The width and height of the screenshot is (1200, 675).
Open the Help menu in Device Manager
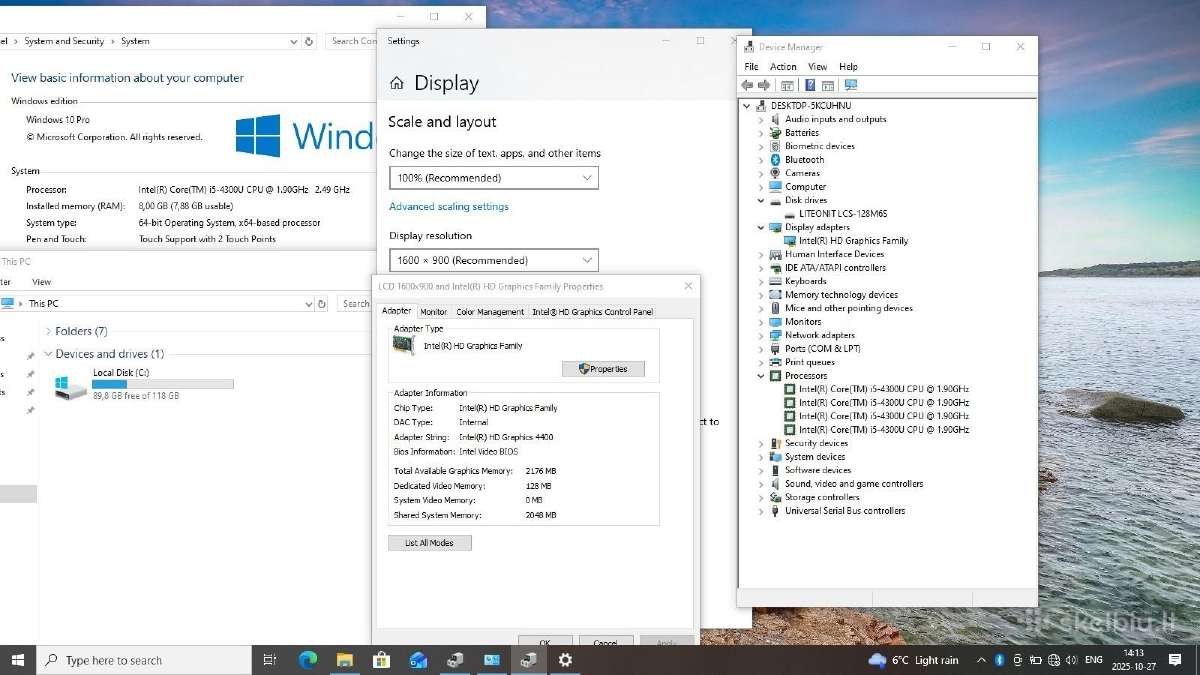pos(848,67)
